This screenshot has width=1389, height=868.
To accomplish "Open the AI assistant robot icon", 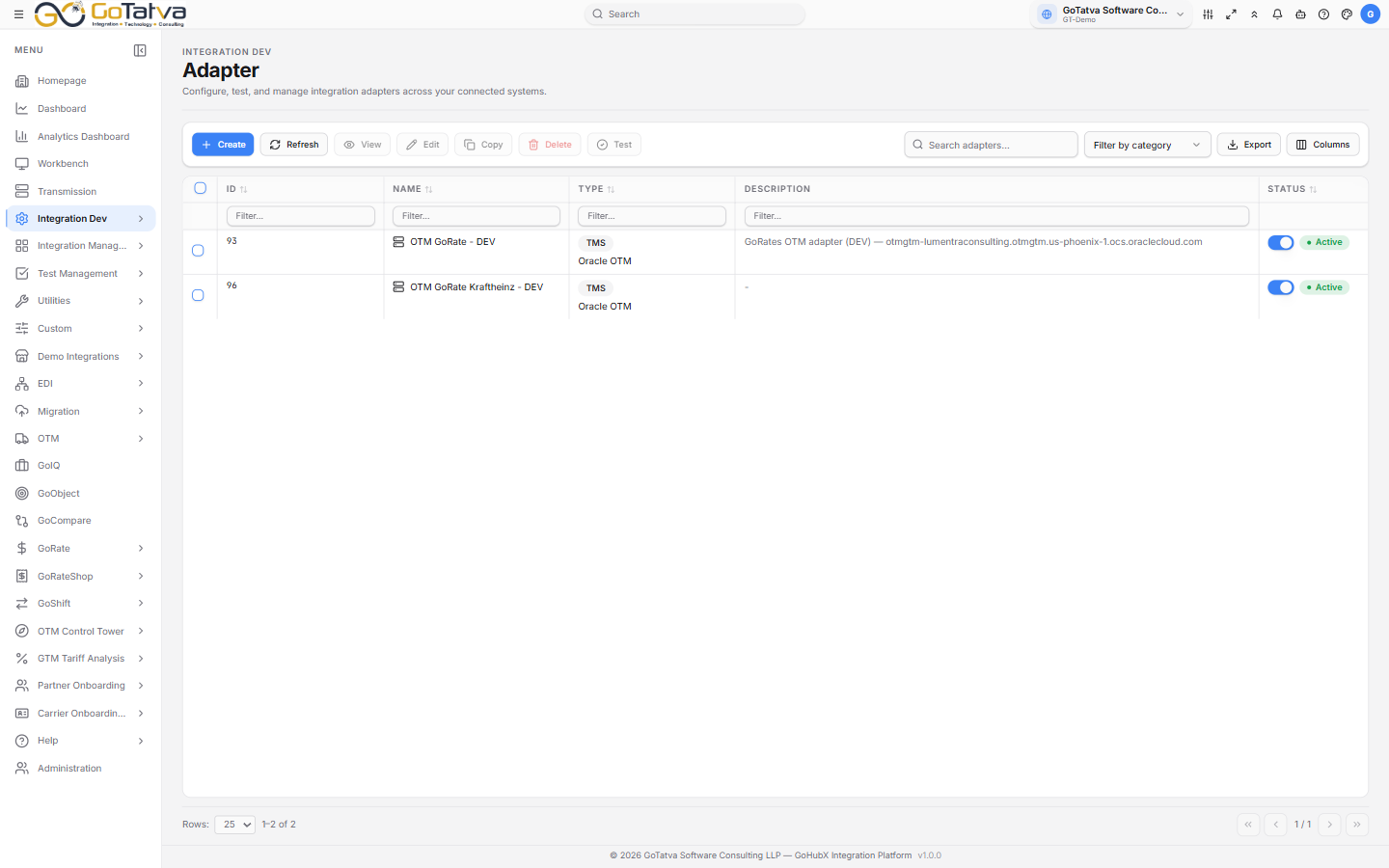I will (1300, 14).
